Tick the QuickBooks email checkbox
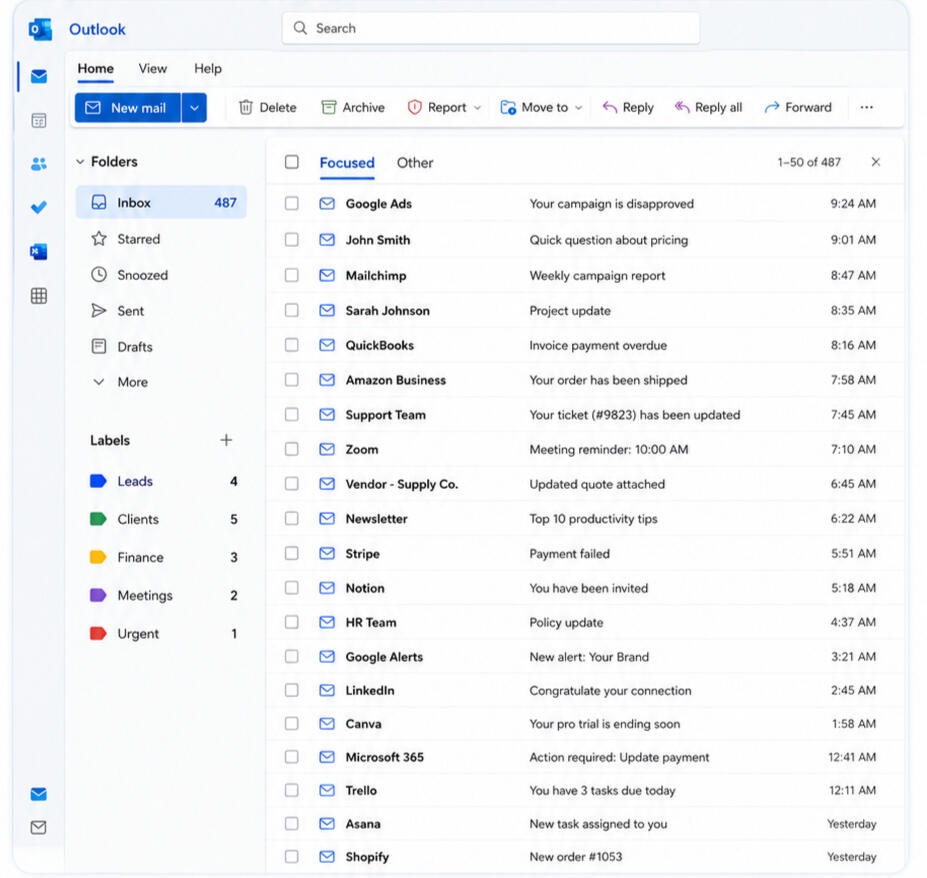Image resolution: width=927 pixels, height=878 pixels. click(291, 345)
